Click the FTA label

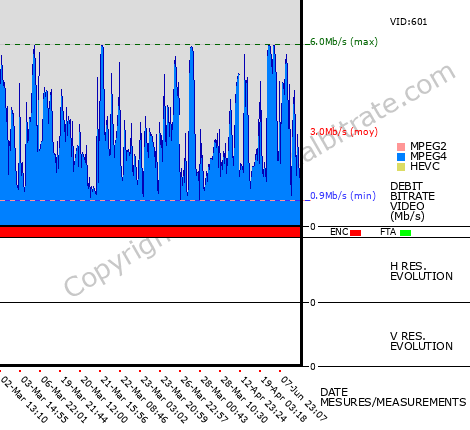pyautogui.click(x=388, y=232)
